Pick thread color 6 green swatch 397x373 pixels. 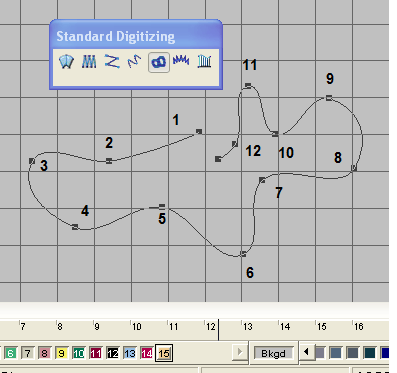[x=11, y=353]
